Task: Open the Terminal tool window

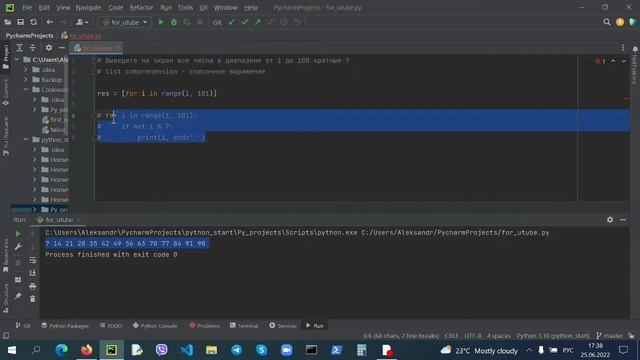Action: (x=244, y=326)
